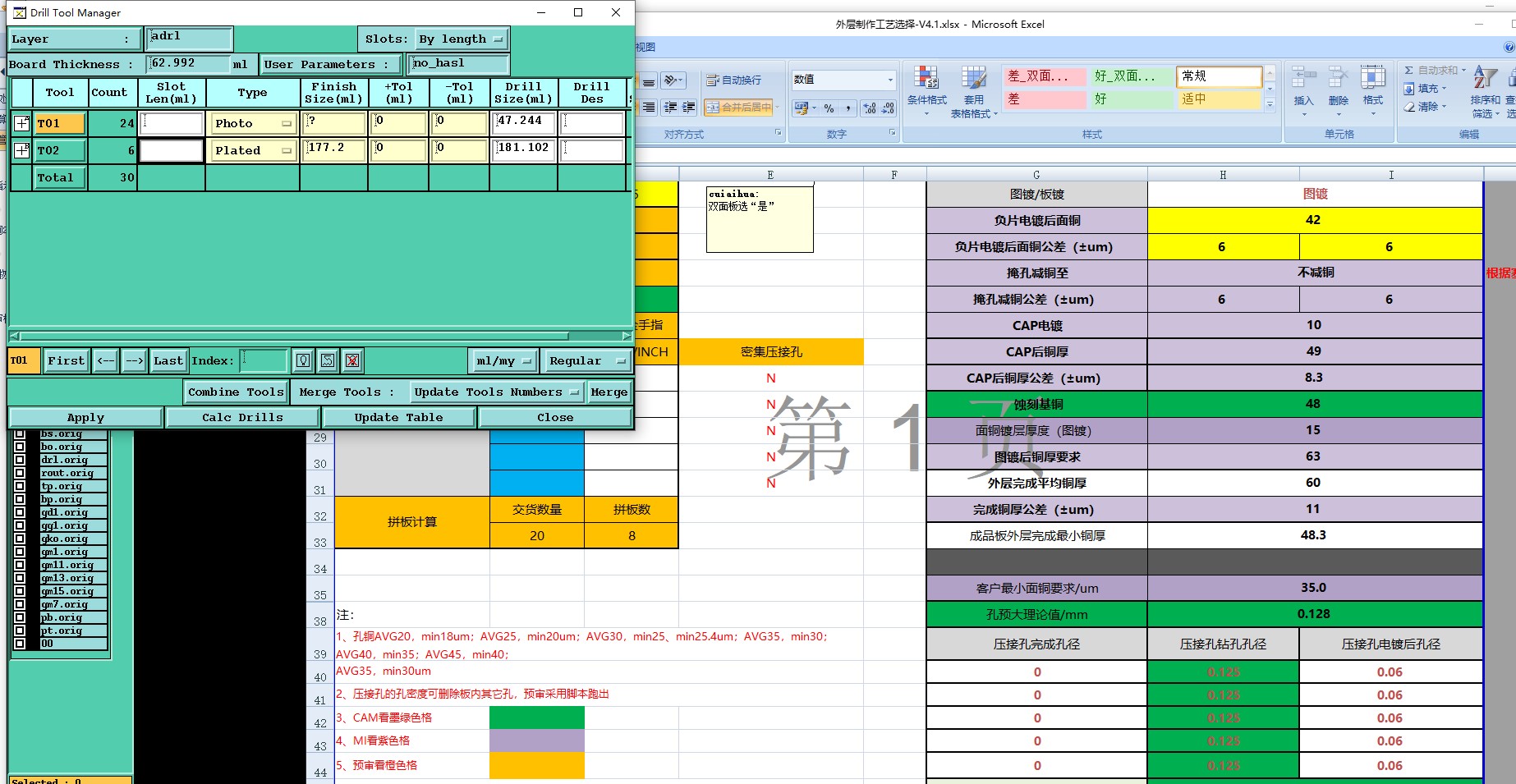
Task: Open alignment group dialog launcher in Excel
Action: click(x=779, y=132)
